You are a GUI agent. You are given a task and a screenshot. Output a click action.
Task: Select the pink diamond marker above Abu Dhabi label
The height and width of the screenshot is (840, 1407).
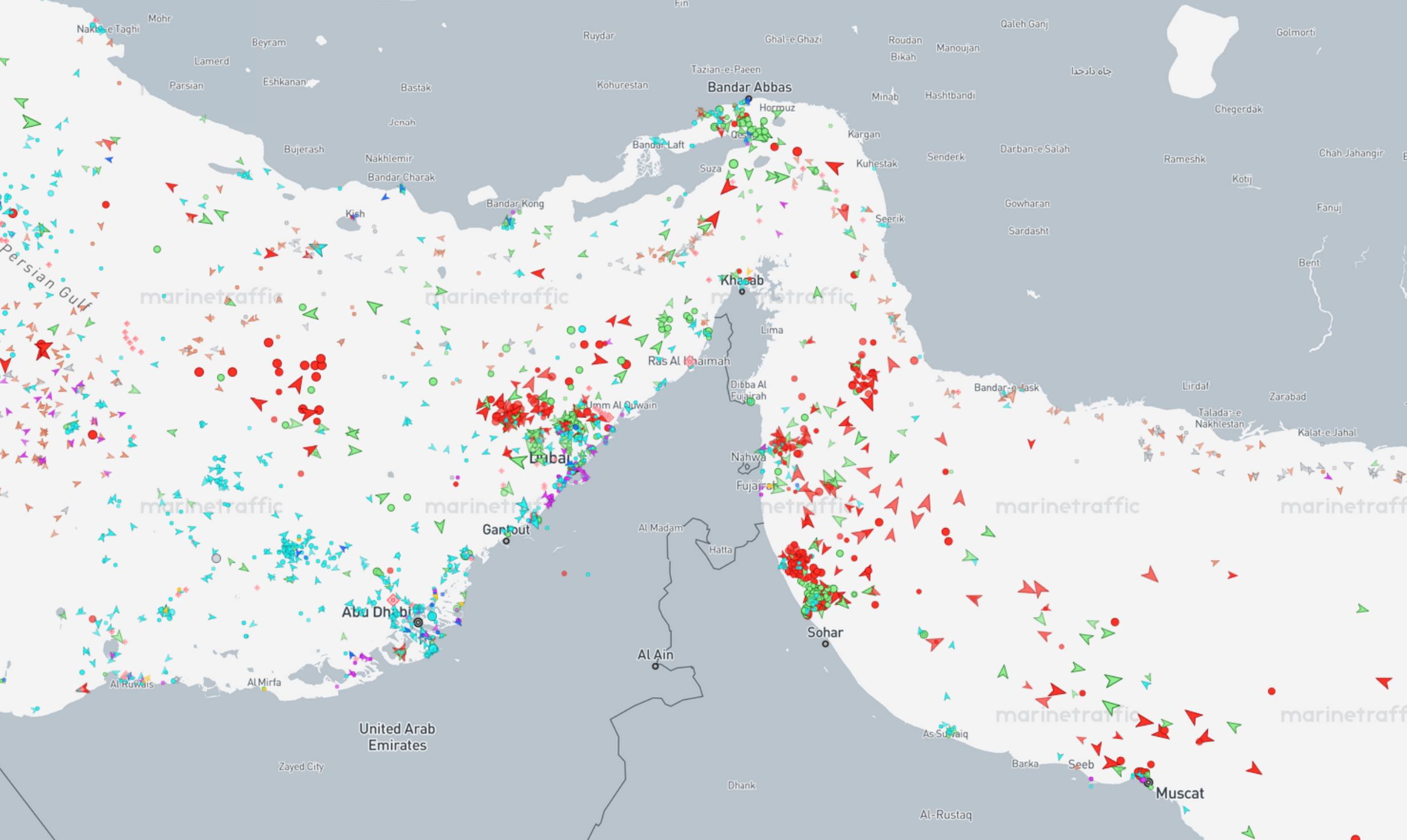click(393, 600)
